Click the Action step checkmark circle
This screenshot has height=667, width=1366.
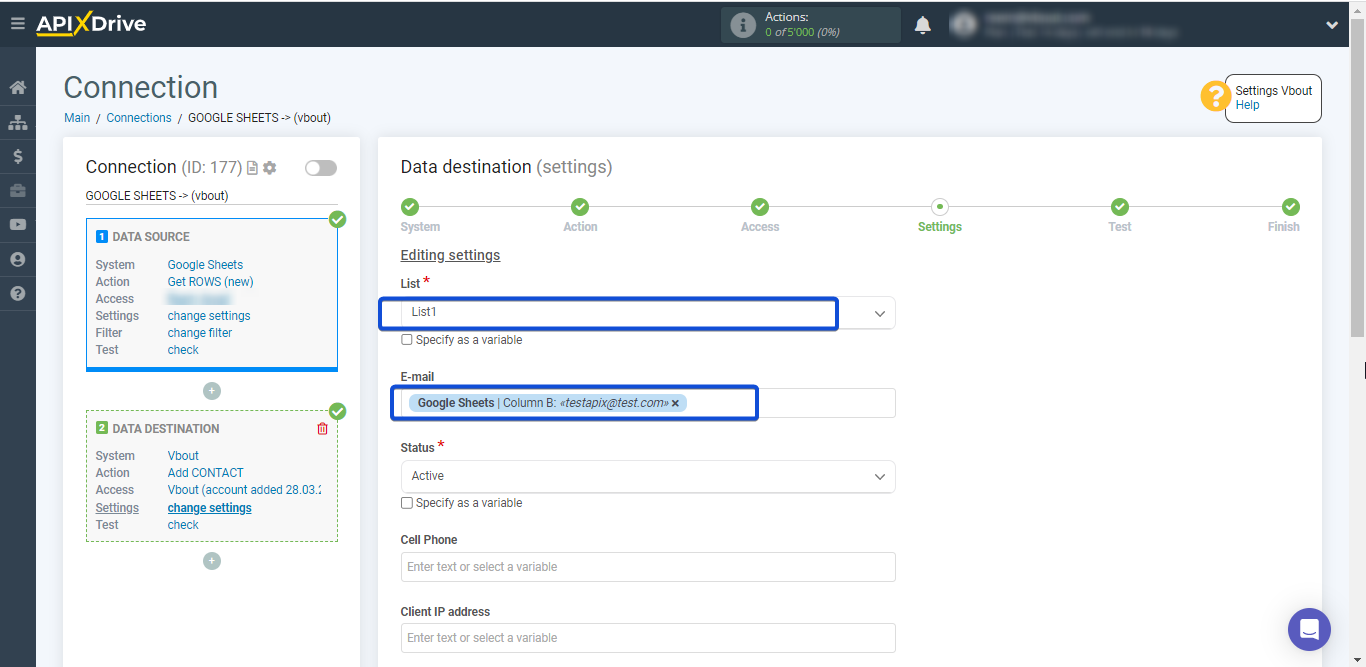580,207
